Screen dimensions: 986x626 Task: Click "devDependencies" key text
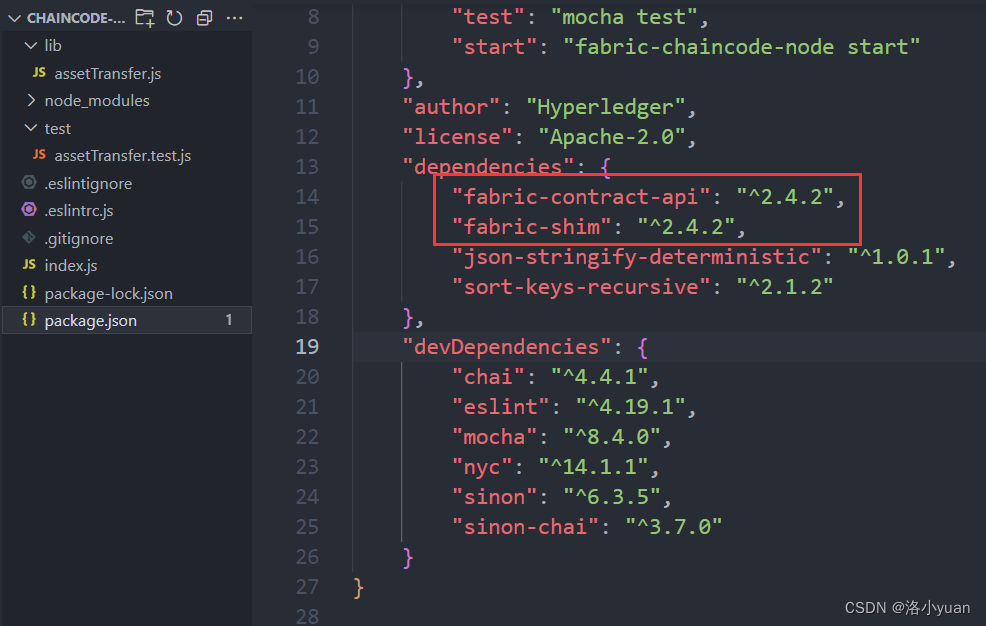(507, 347)
